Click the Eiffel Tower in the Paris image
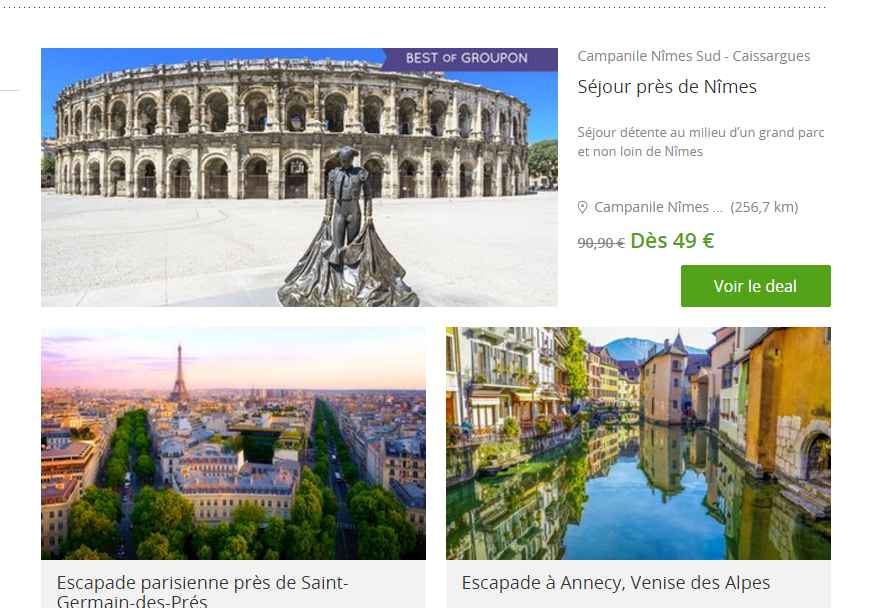Screen dimensions: 870x608 (x=179, y=373)
